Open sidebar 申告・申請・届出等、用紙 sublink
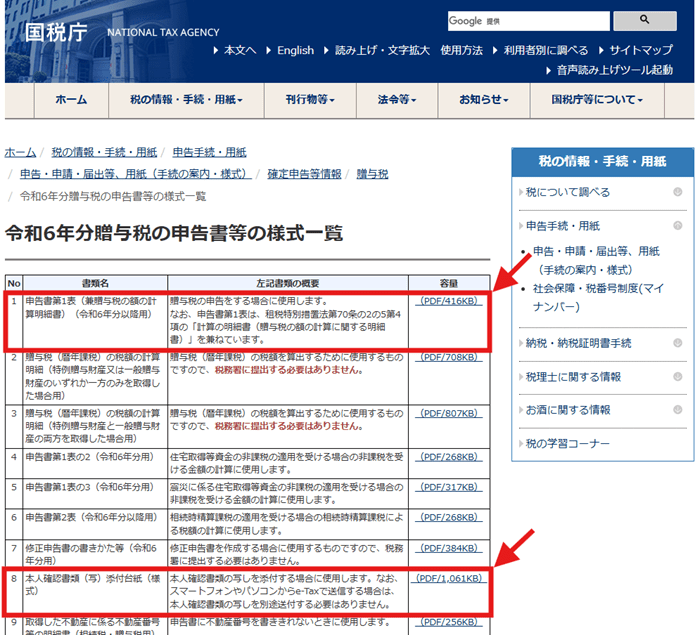Screen dimensions: 700x635 coord(596,260)
